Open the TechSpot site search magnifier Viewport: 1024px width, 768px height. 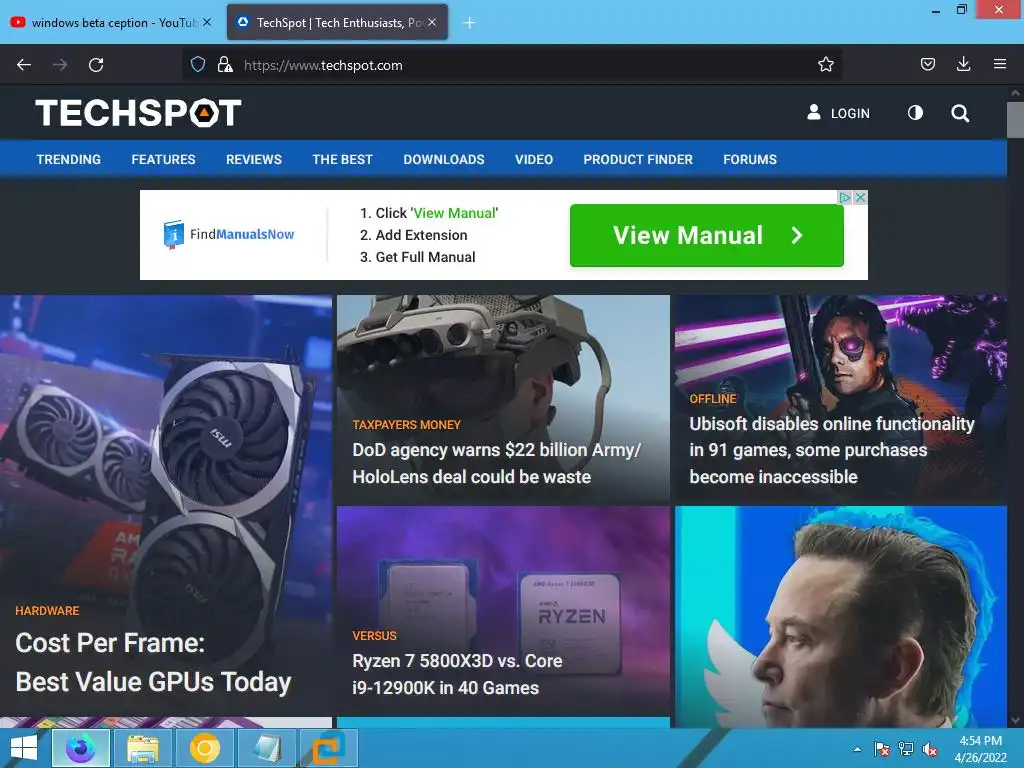(x=959, y=113)
